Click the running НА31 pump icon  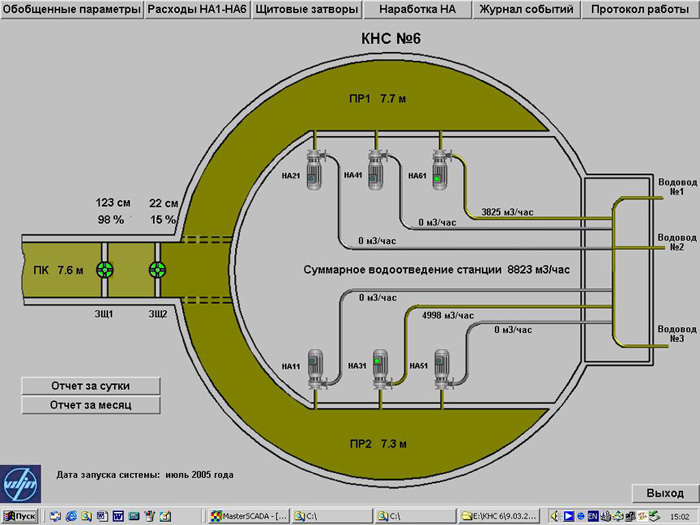pyautogui.click(x=382, y=370)
